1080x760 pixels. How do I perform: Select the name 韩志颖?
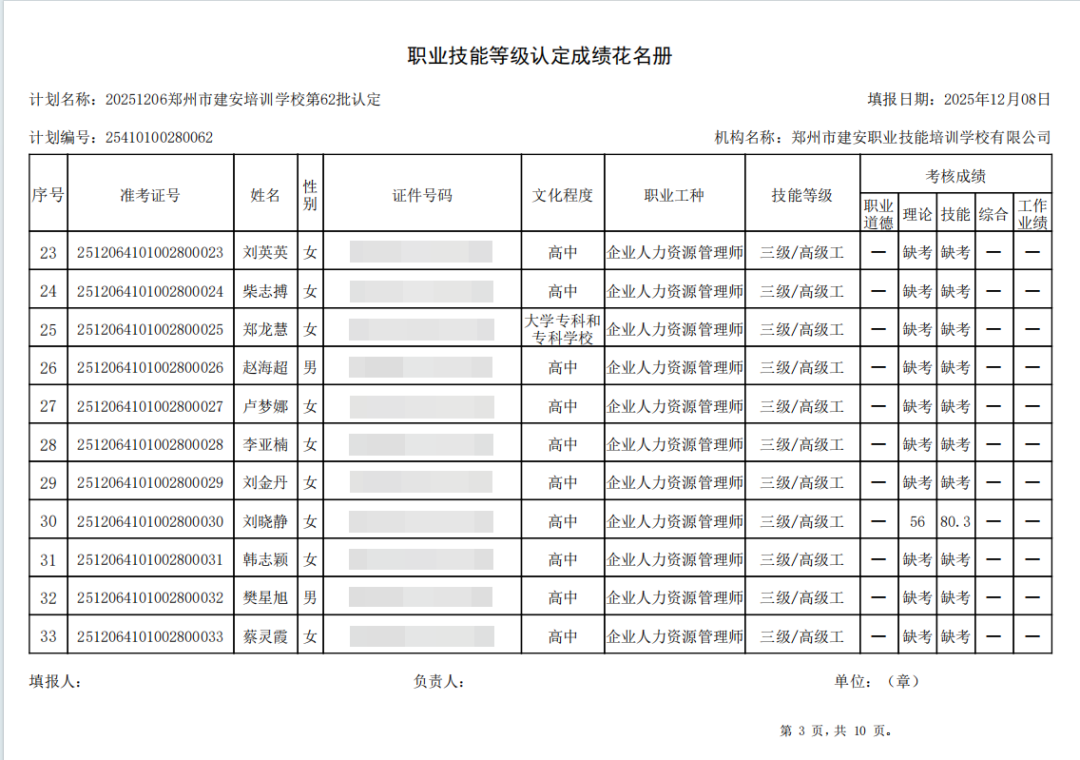click(x=265, y=560)
